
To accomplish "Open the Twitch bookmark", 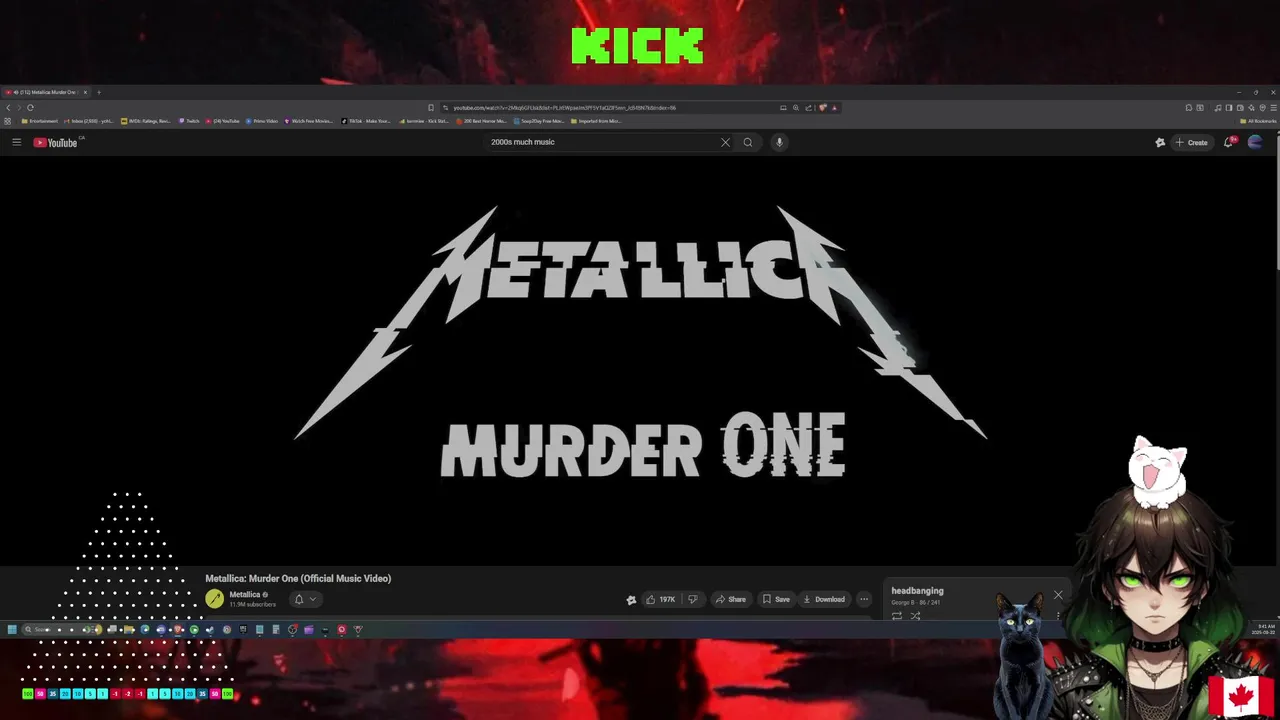I will point(189,121).
